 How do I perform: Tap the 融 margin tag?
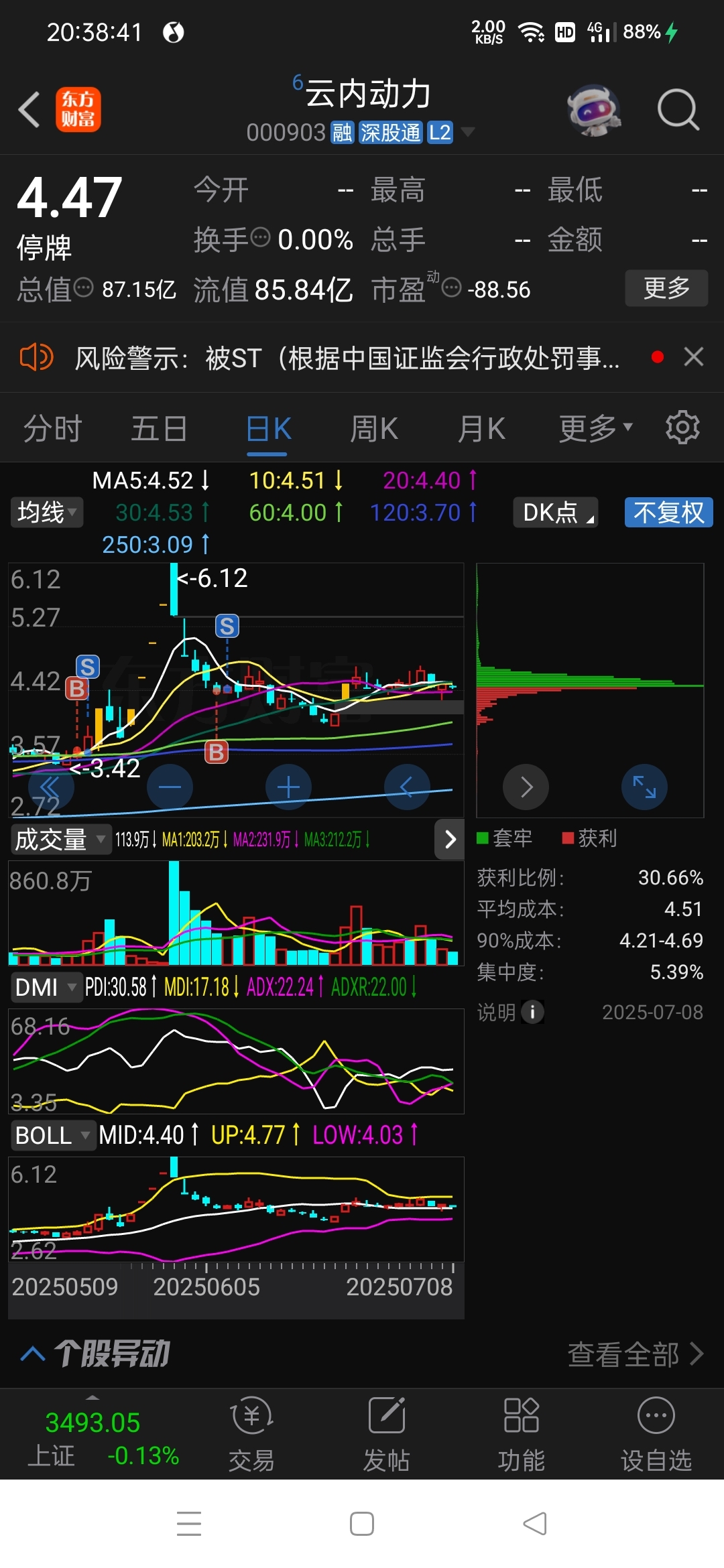342,133
